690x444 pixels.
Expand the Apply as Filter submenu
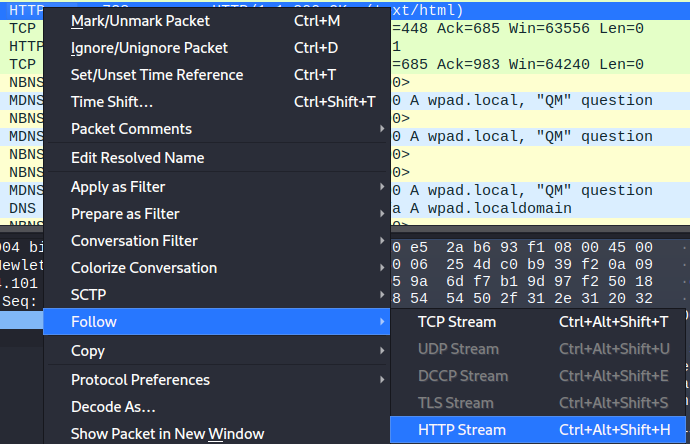coord(118,187)
